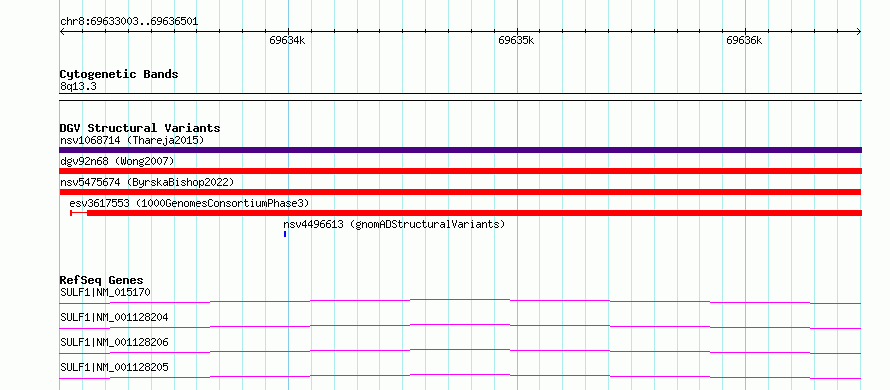Open nsv5475674 (ByrskaBishop2022) label
Image resolution: width=890 pixels, height=390 pixels.
[x=147, y=182]
